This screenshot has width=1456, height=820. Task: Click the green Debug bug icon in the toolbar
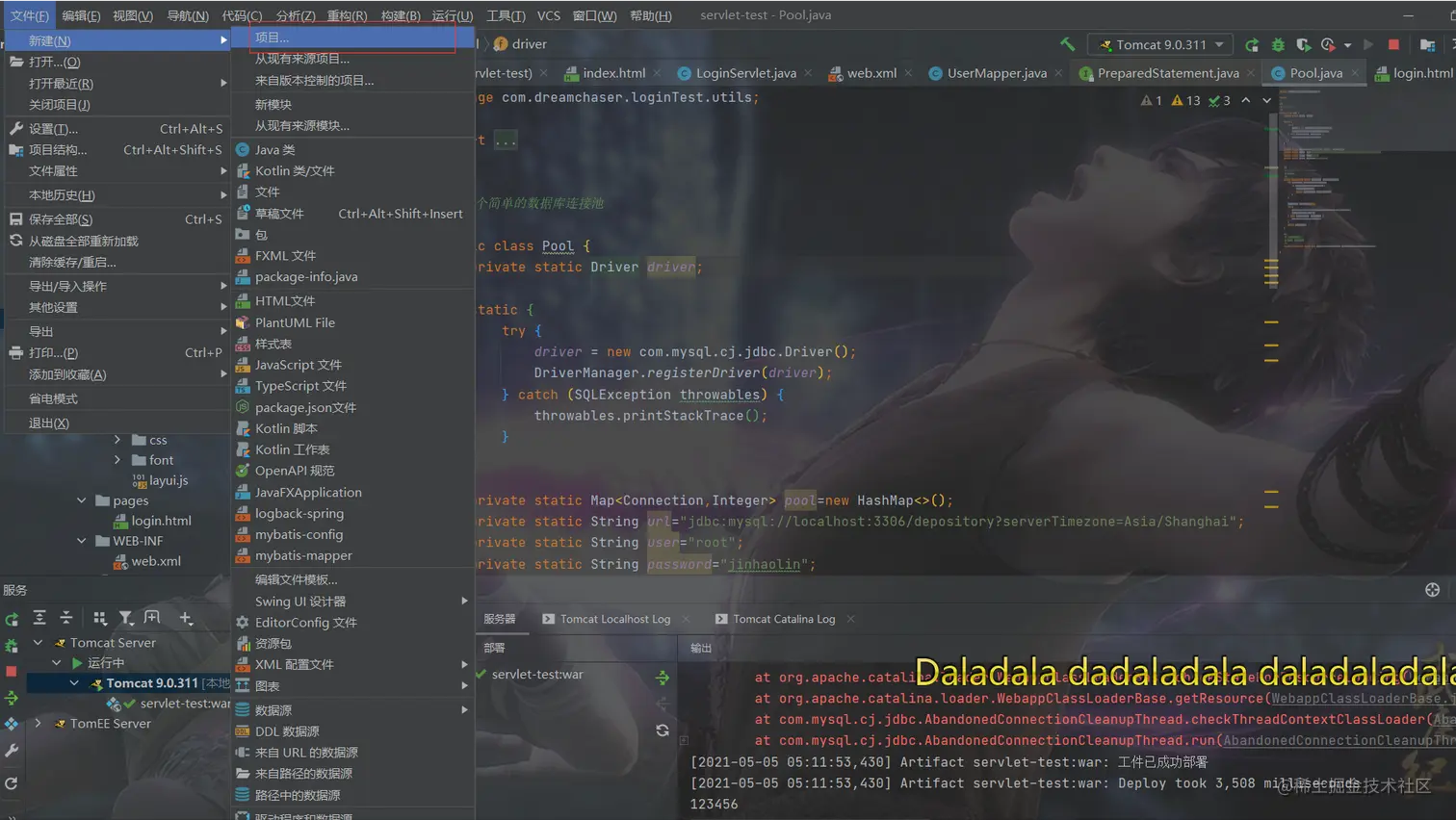point(1278,44)
